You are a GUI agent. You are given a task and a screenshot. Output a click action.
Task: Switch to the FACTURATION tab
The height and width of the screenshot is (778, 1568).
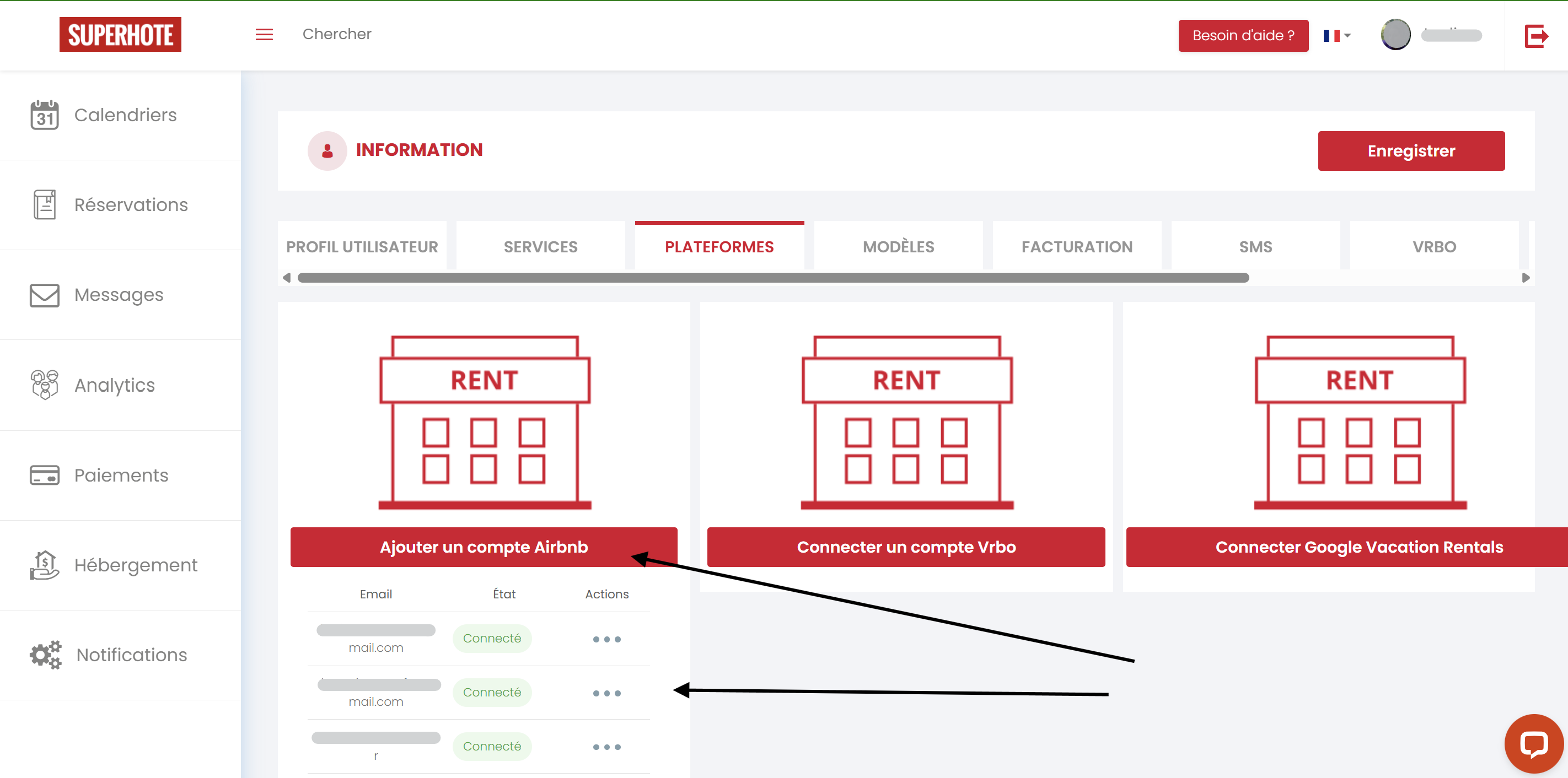[1076, 247]
